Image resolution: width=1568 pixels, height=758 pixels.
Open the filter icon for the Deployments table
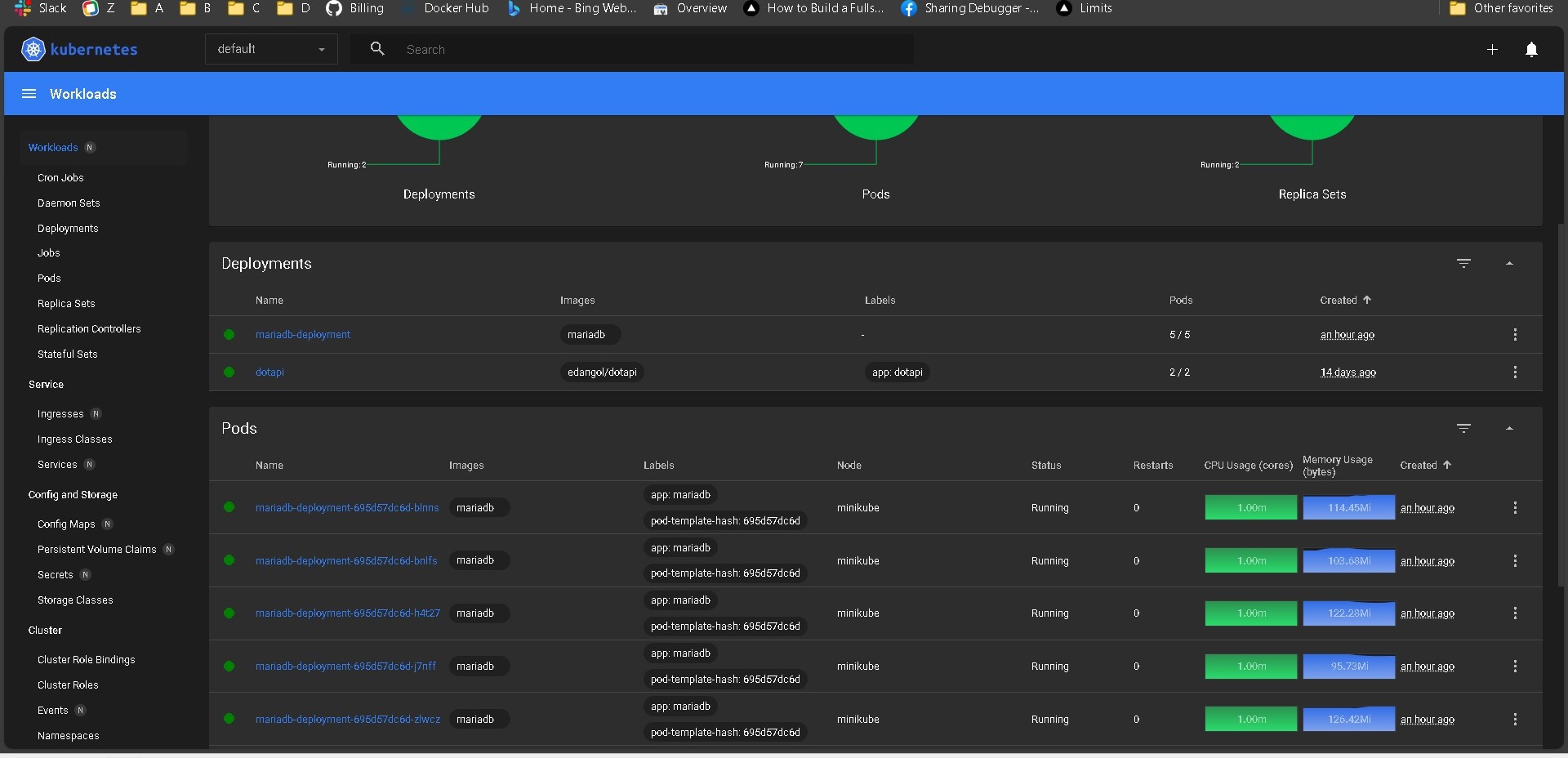[x=1463, y=263]
